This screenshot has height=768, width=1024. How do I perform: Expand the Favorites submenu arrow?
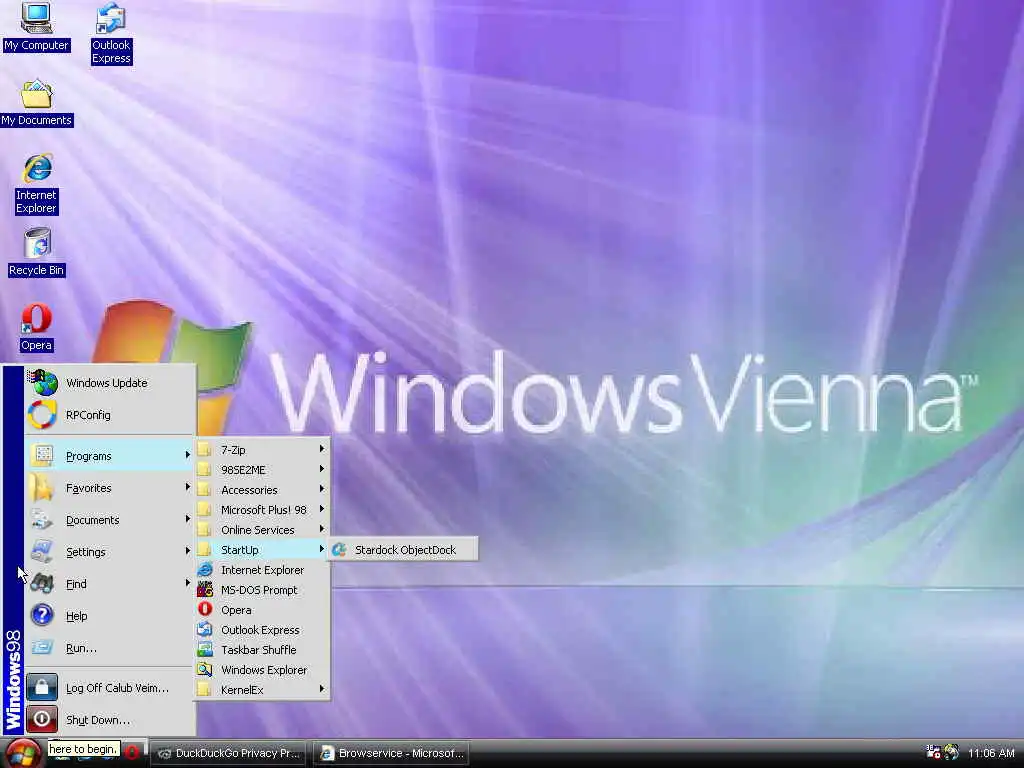click(x=187, y=487)
